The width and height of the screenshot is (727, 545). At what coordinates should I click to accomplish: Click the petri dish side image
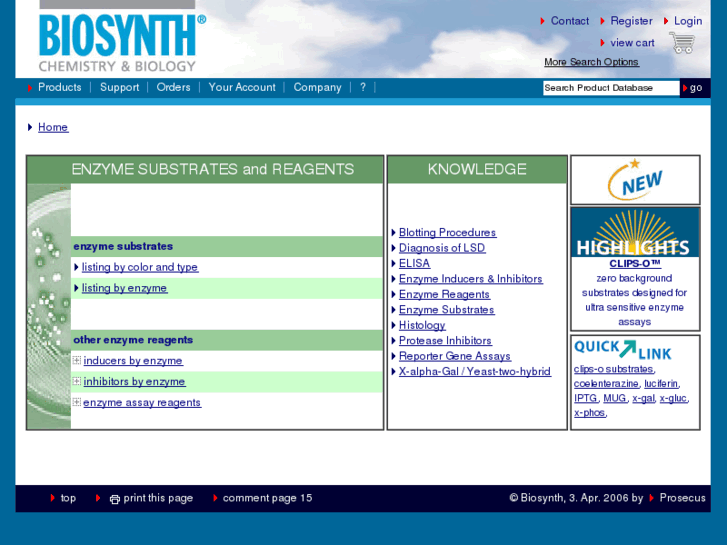click(x=49, y=306)
